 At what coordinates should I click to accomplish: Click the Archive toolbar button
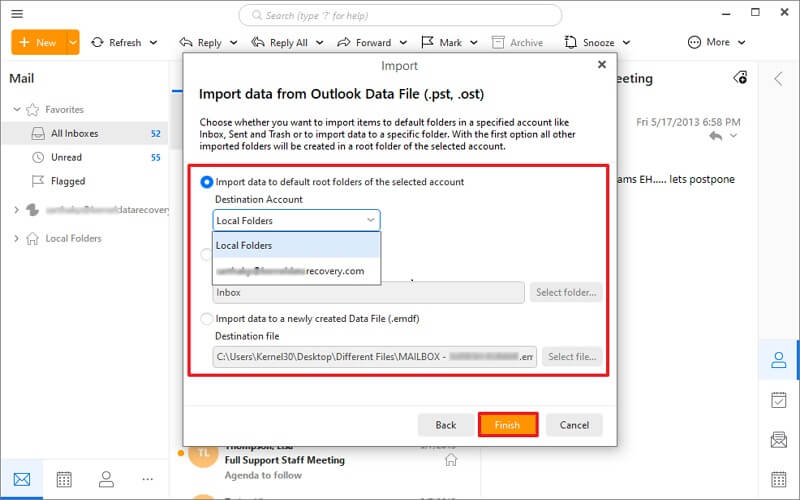coord(517,42)
